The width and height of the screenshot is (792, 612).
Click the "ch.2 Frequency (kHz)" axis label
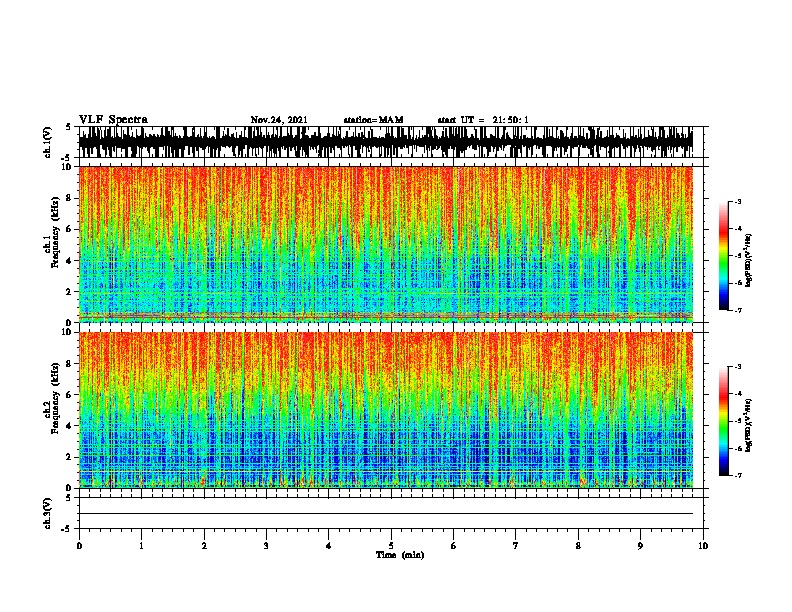click(x=53, y=398)
